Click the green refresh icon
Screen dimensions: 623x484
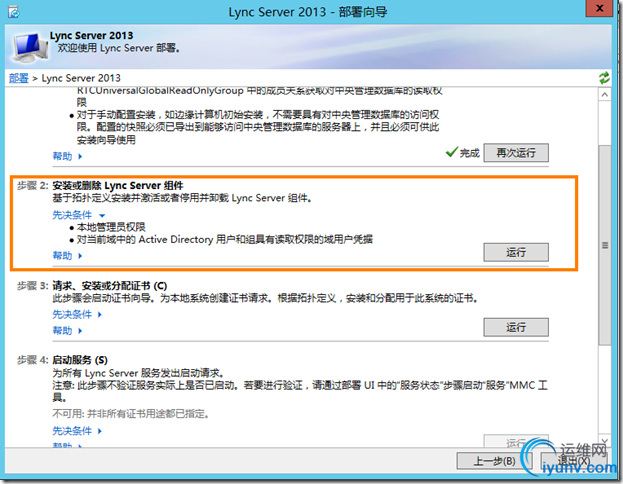point(604,77)
